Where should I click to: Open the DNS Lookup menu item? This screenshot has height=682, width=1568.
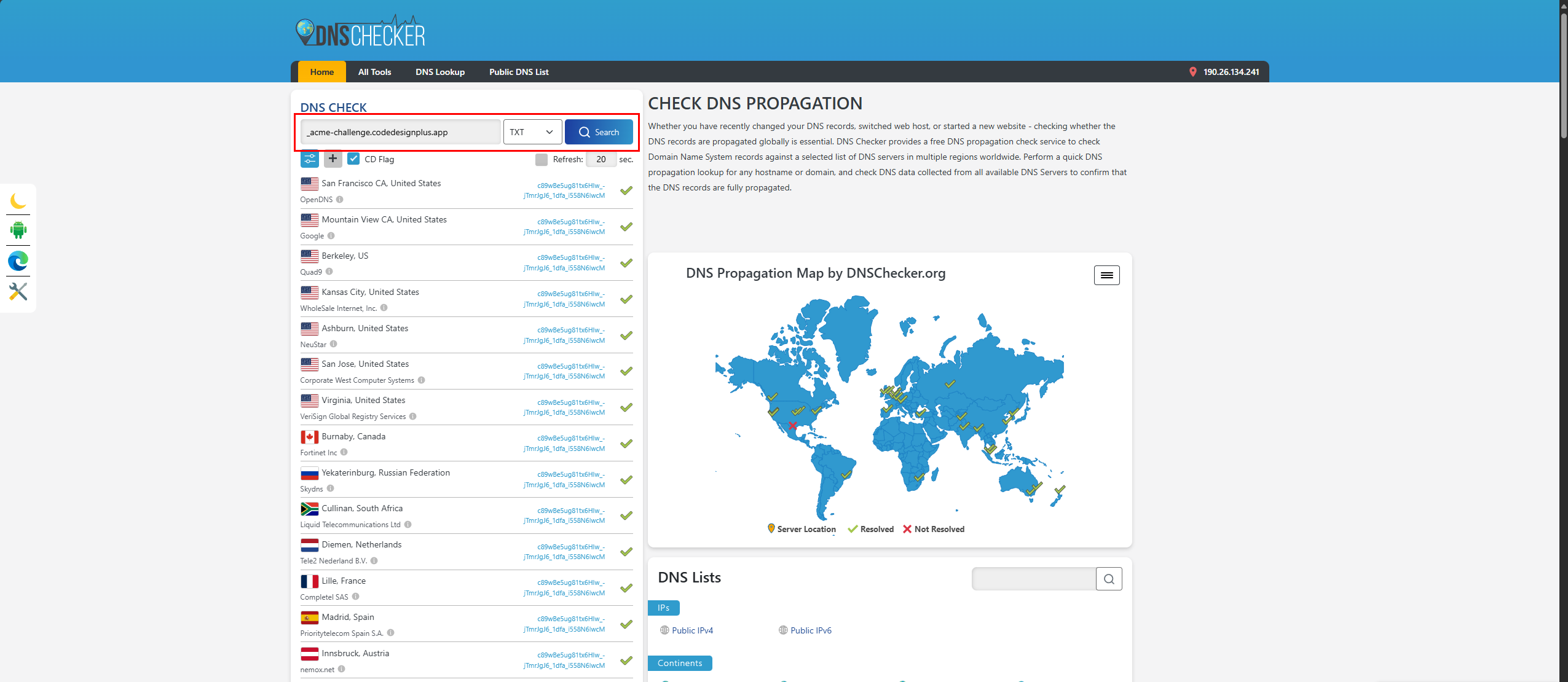(440, 72)
